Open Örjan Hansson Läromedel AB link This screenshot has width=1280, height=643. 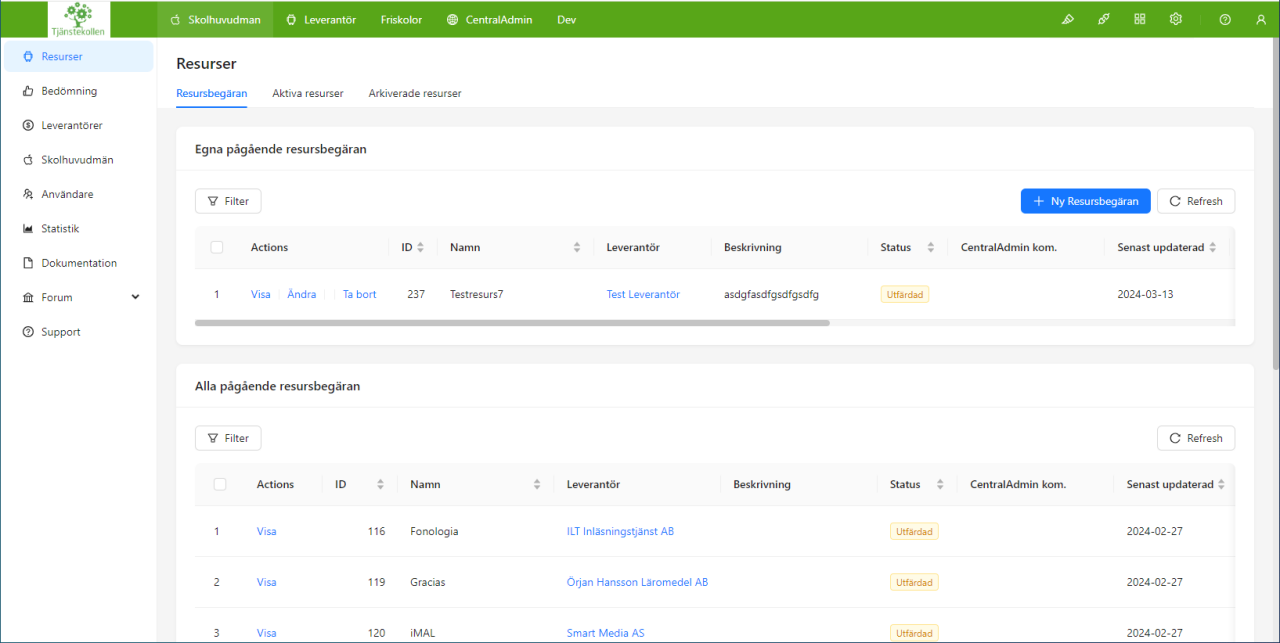637,582
